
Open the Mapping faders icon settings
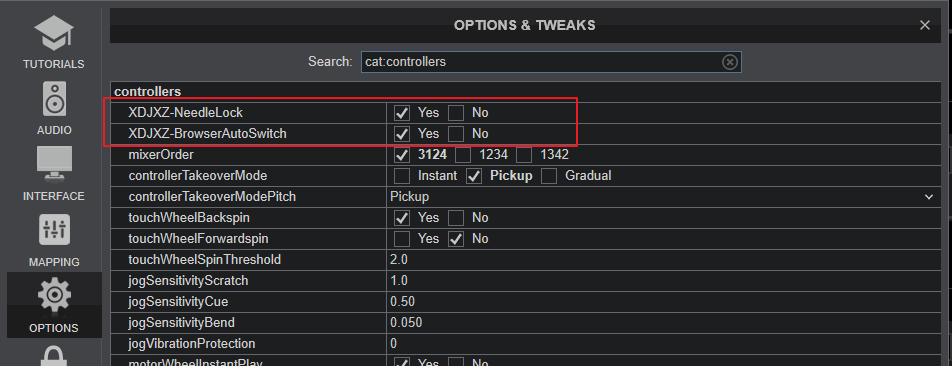click(54, 230)
